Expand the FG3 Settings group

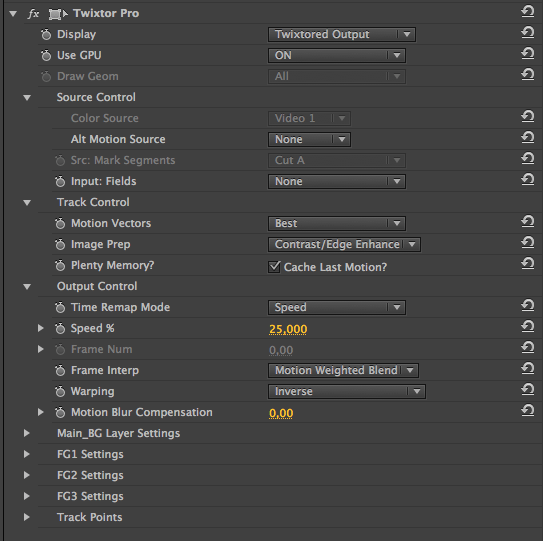(x=27, y=496)
